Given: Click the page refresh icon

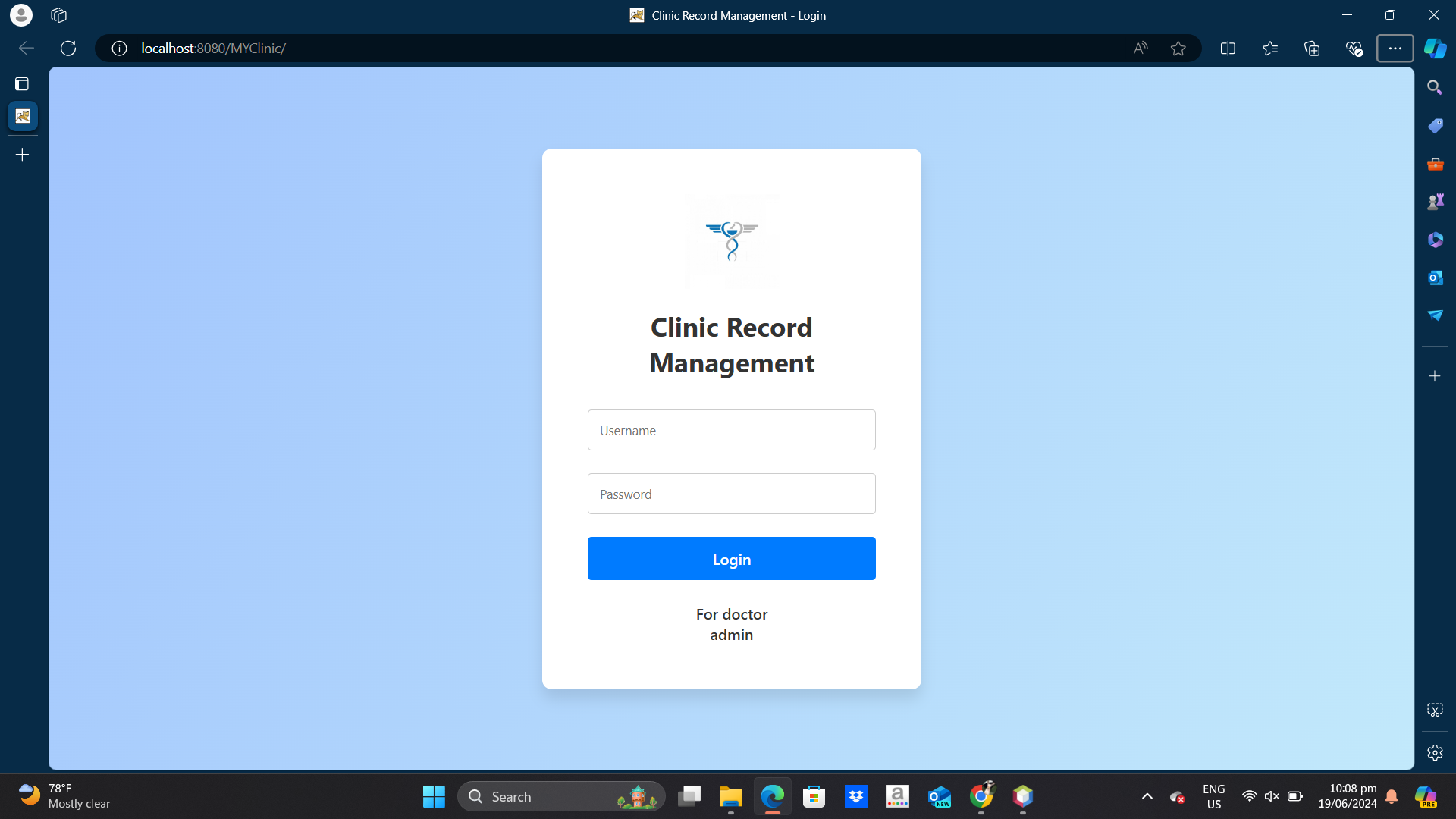Looking at the screenshot, I should click(x=68, y=49).
